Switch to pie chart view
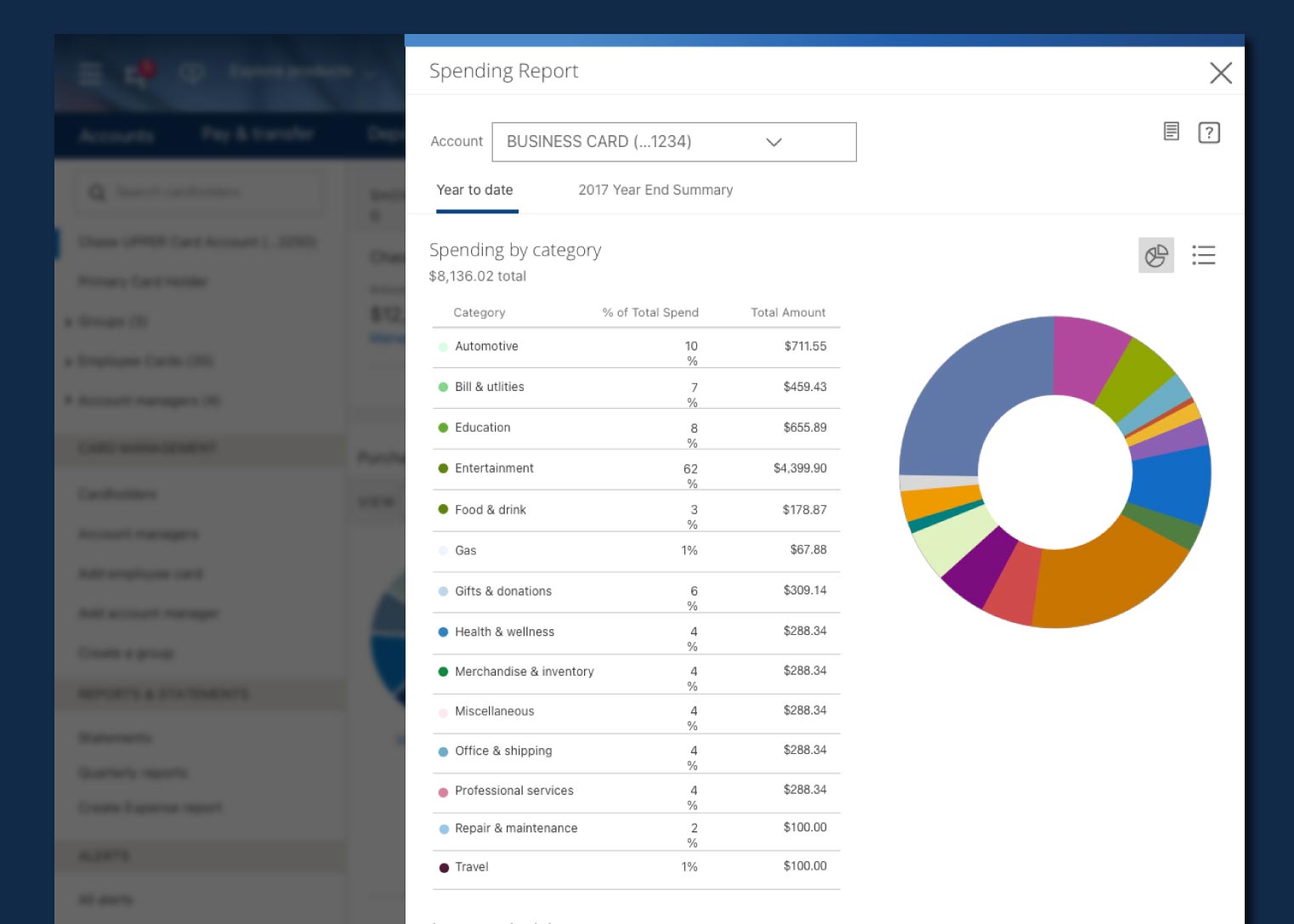1294x924 pixels. pos(1155,255)
